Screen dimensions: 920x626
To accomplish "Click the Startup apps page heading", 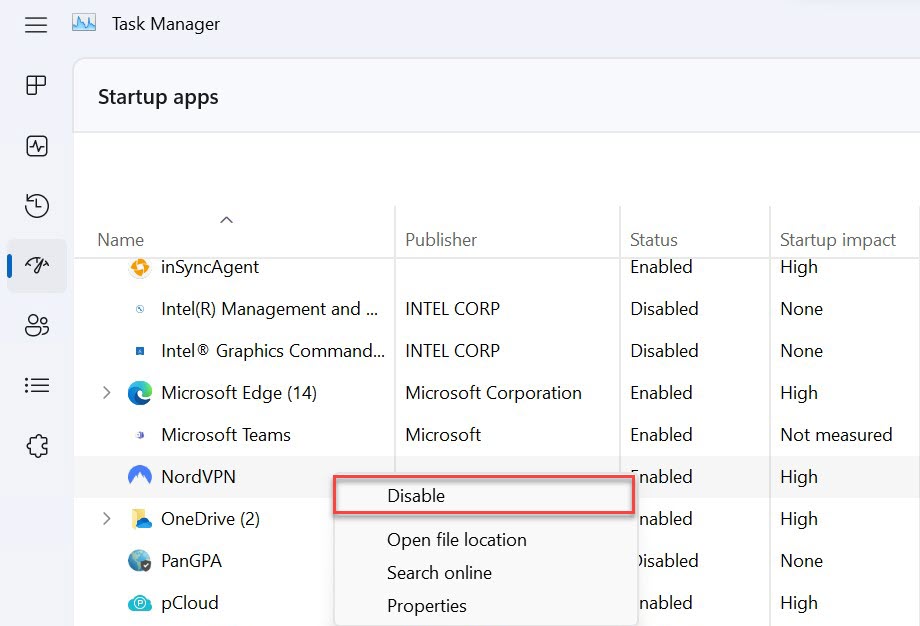I will tap(158, 97).
